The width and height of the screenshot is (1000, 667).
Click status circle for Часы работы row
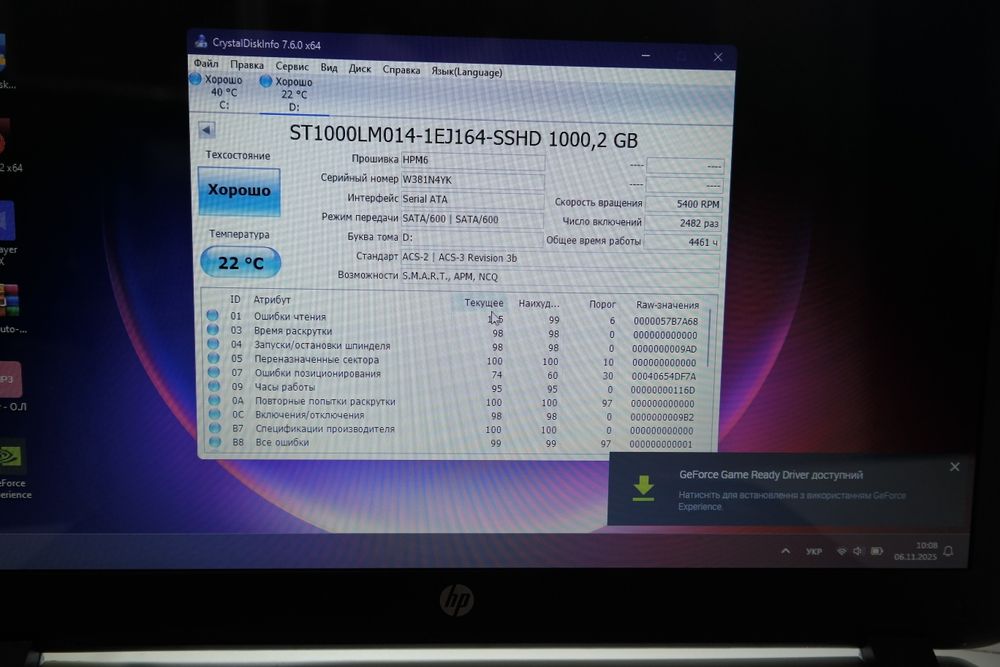coord(214,386)
